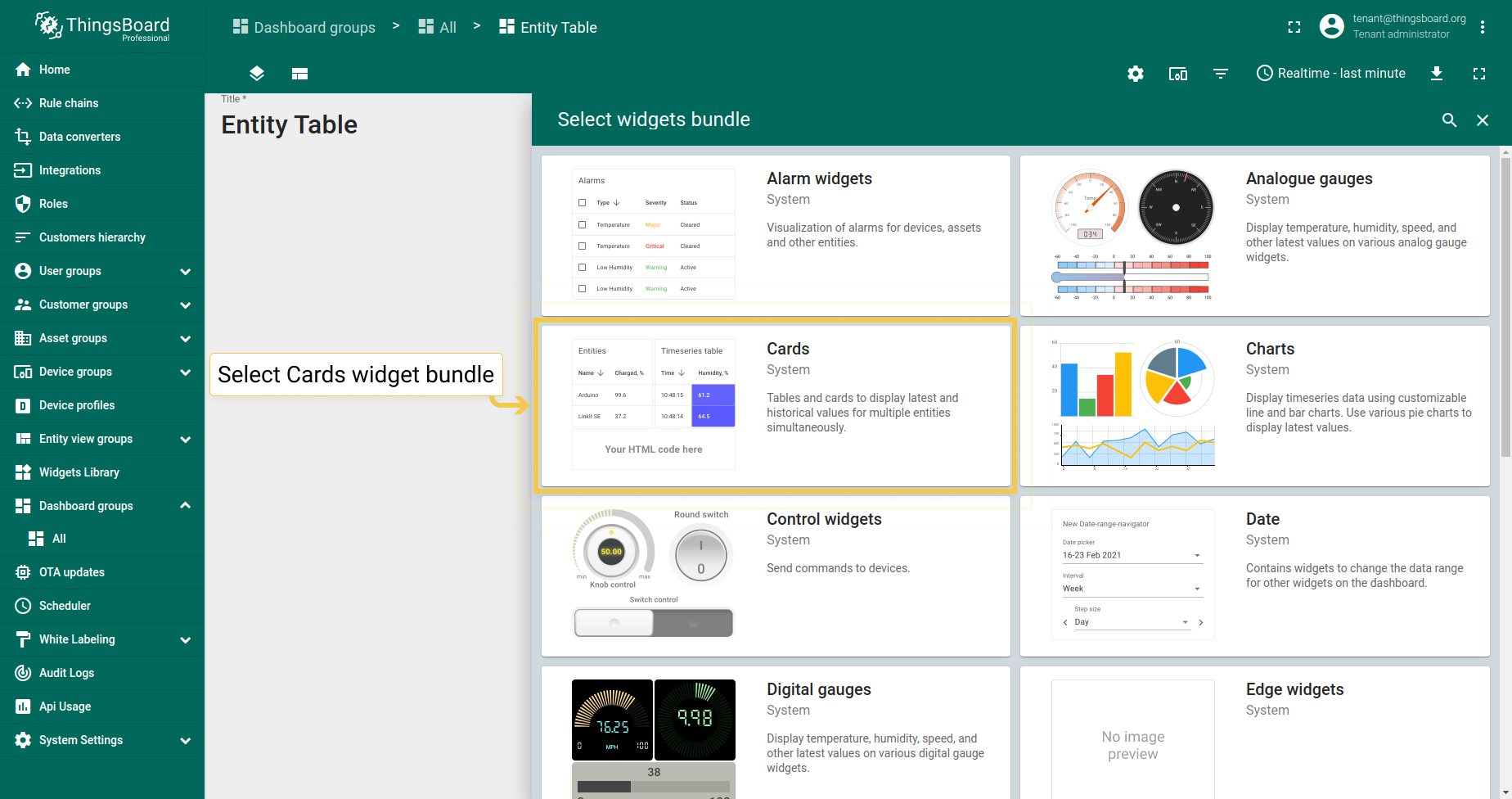
Task: Open Rule chains in the sidebar
Action: [102, 103]
